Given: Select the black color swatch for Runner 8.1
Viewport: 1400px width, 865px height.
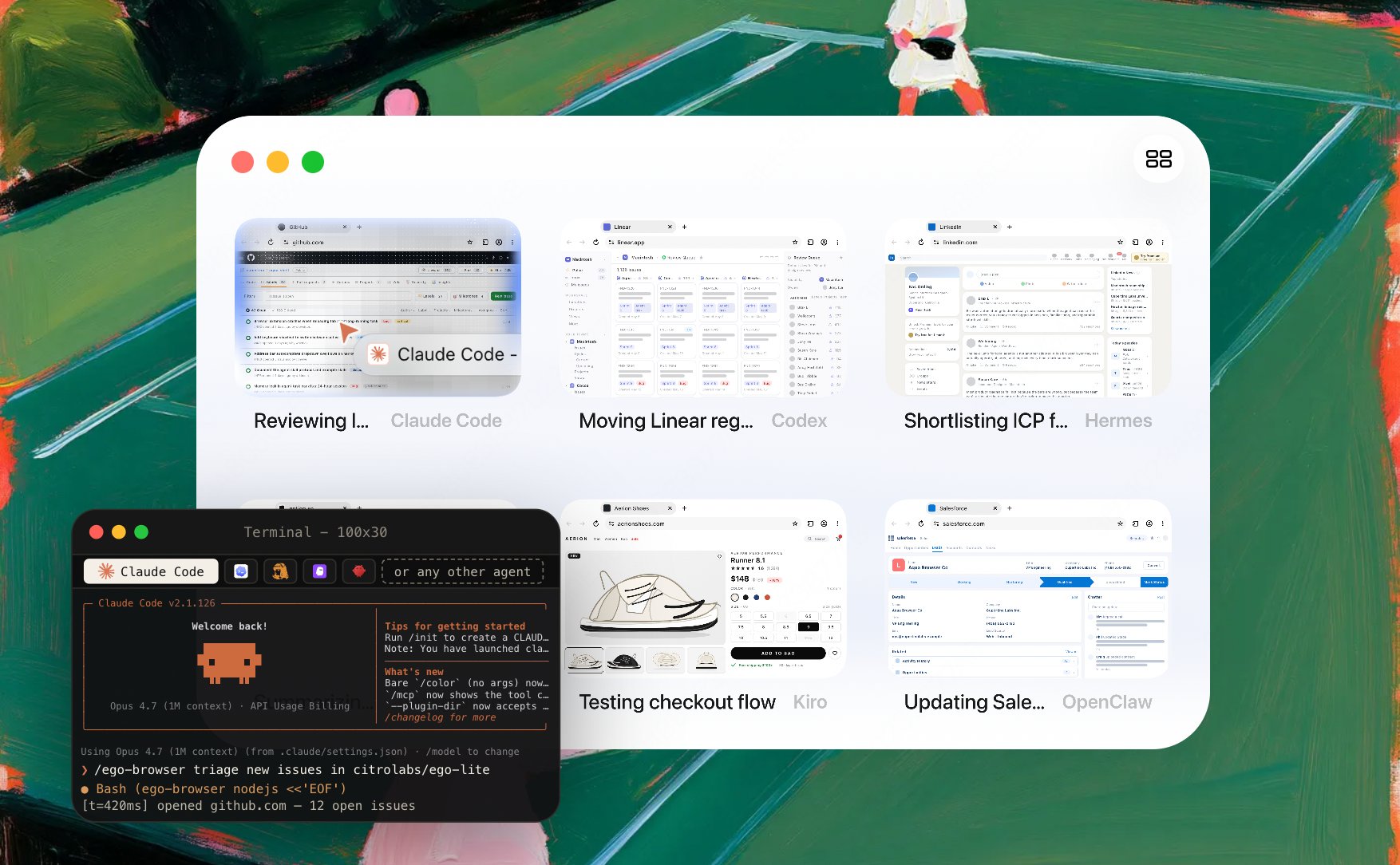Looking at the screenshot, I should tap(745, 597).
